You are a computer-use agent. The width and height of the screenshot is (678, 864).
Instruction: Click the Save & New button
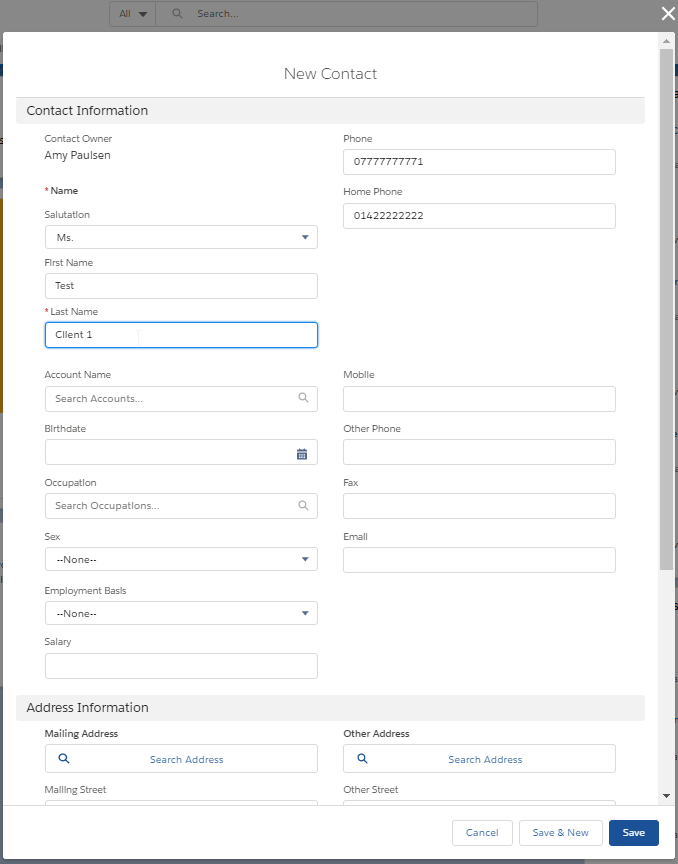click(560, 832)
